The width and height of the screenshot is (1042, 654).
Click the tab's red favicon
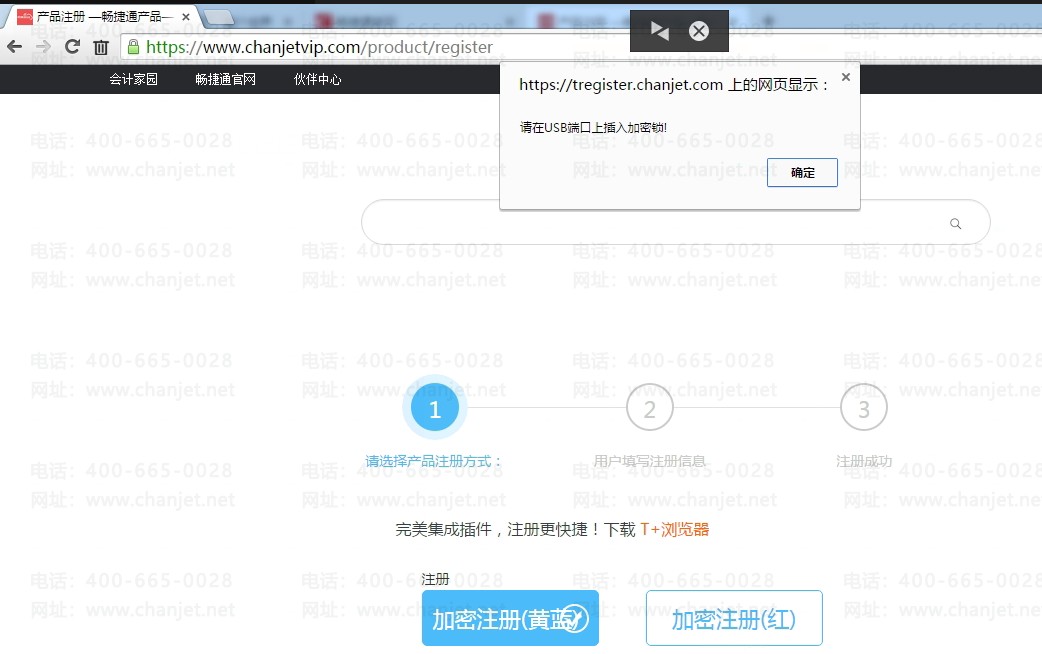[x=25, y=17]
